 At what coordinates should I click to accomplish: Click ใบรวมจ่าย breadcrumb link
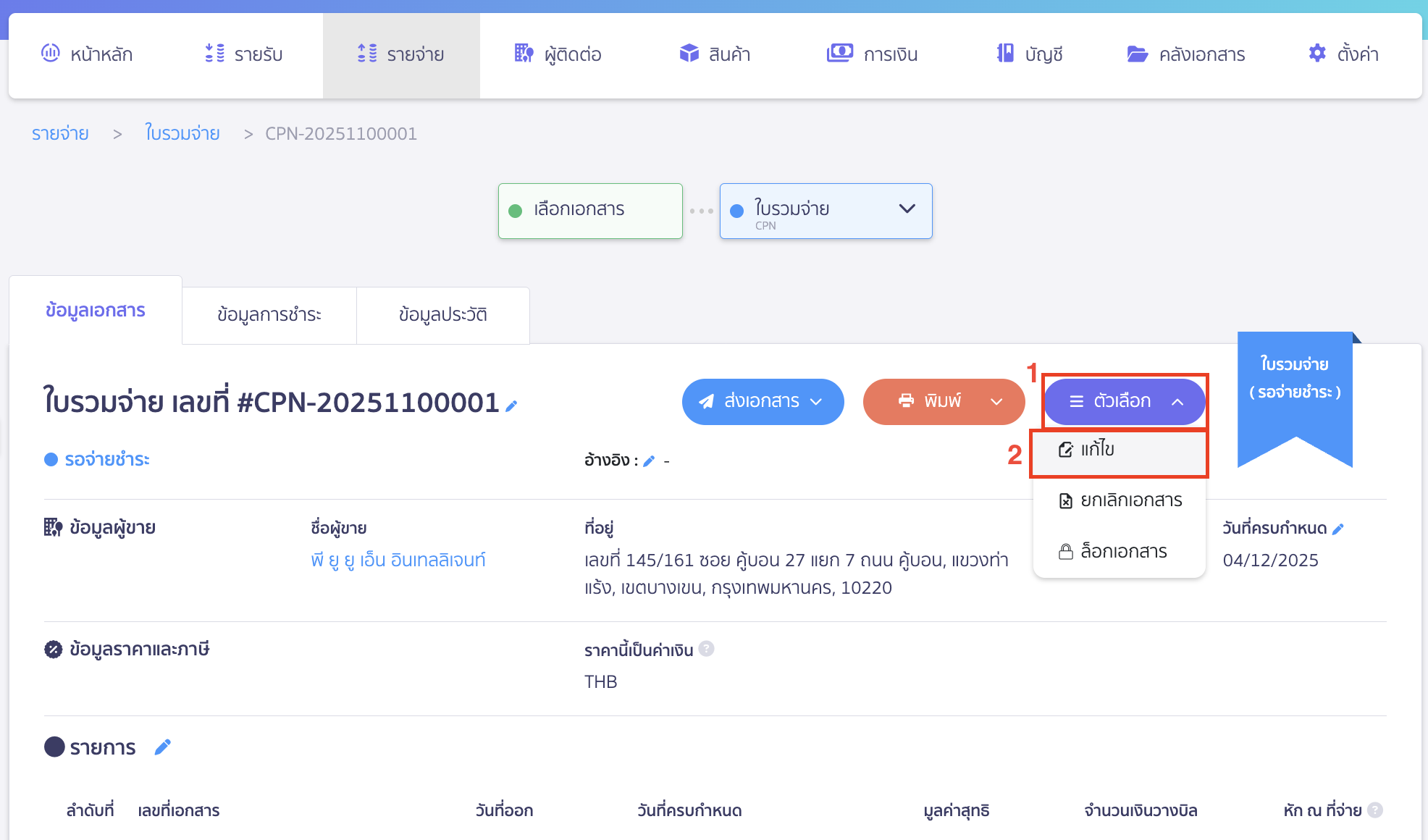182,134
